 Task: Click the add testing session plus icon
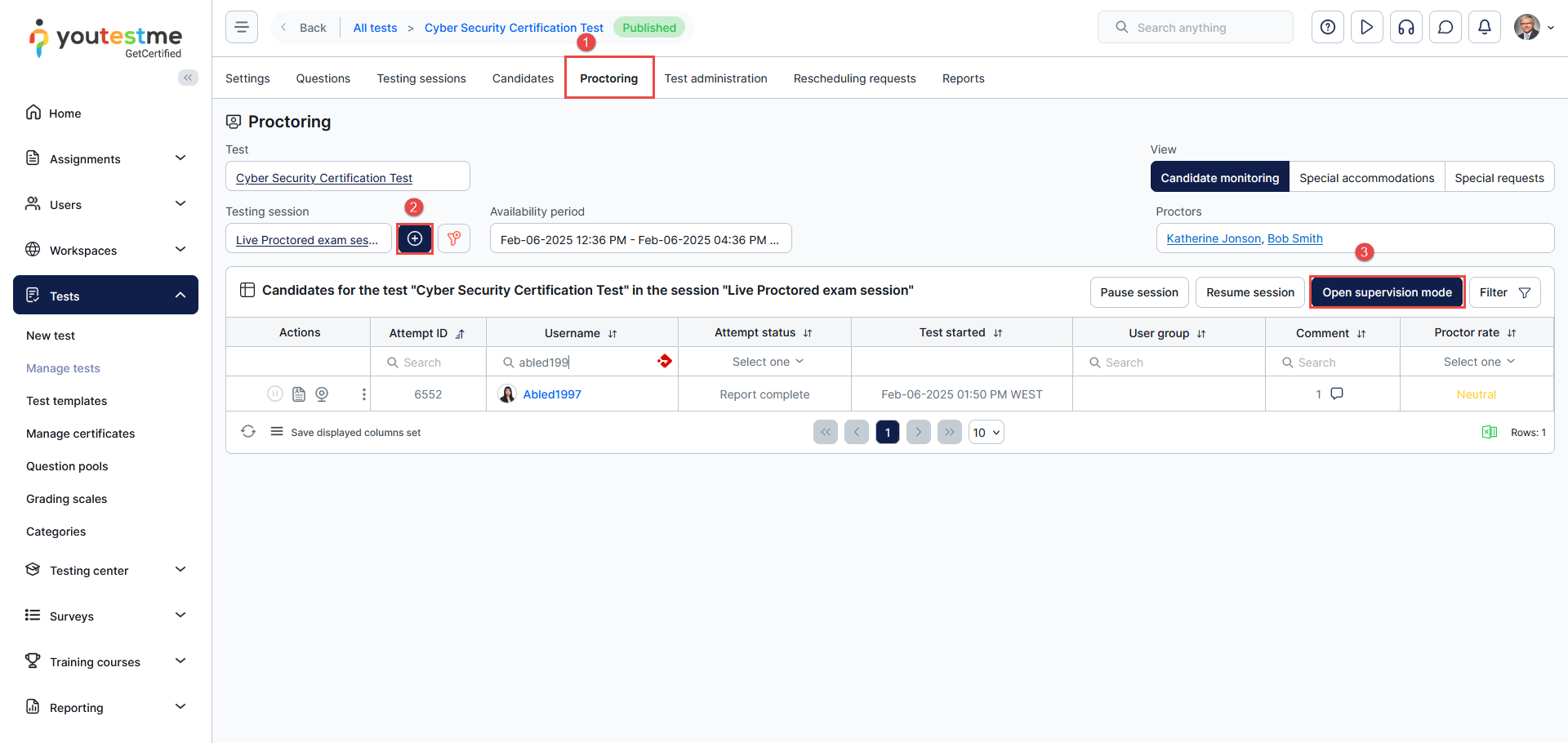click(x=415, y=238)
